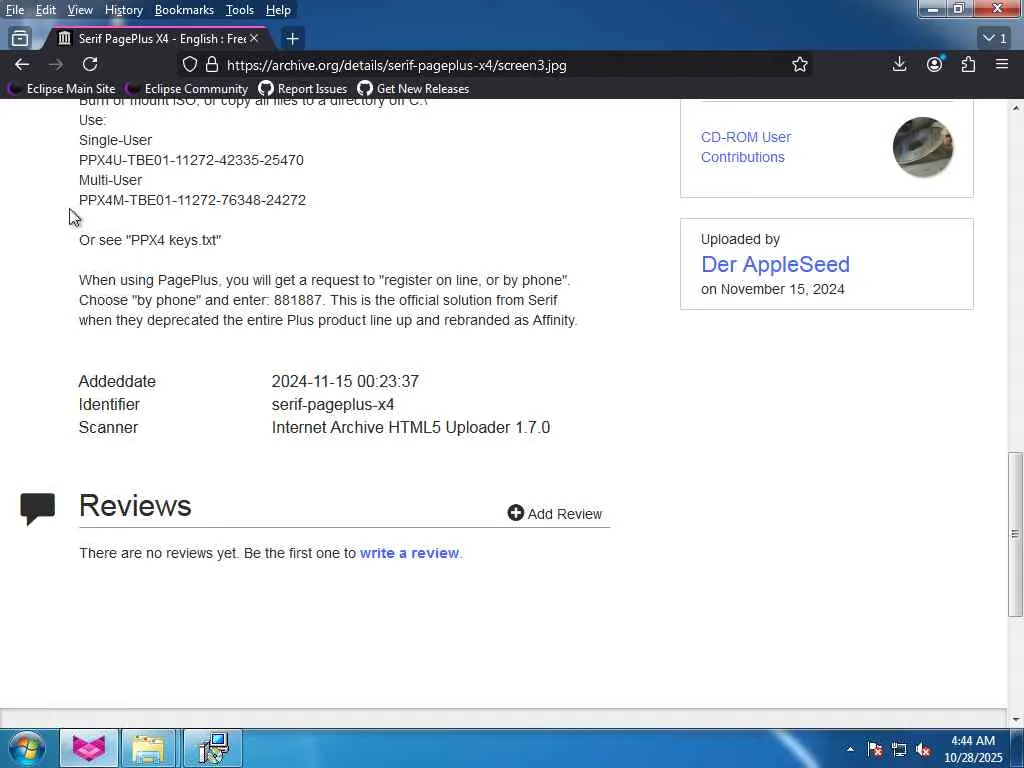Open the Action Center flag icon

coord(875,749)
